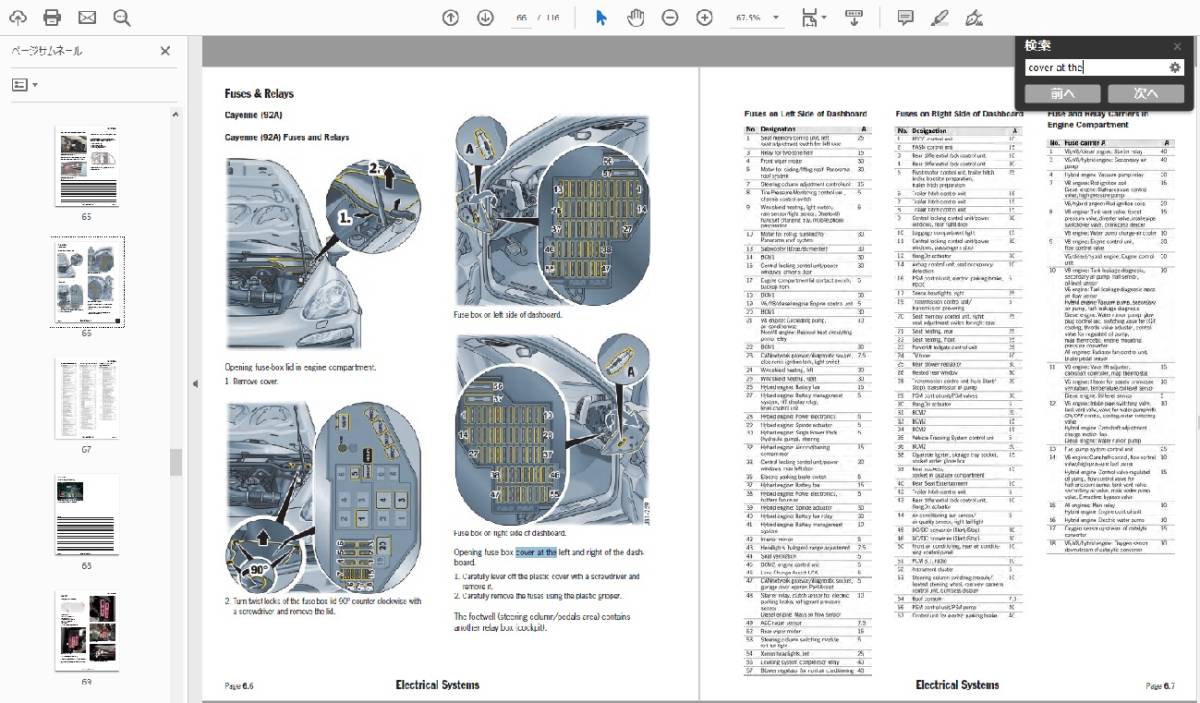Viewport: 1200px width, 703px height.
Task: Select the page 66 thumbnail
Action: click(x=87, y=281)
